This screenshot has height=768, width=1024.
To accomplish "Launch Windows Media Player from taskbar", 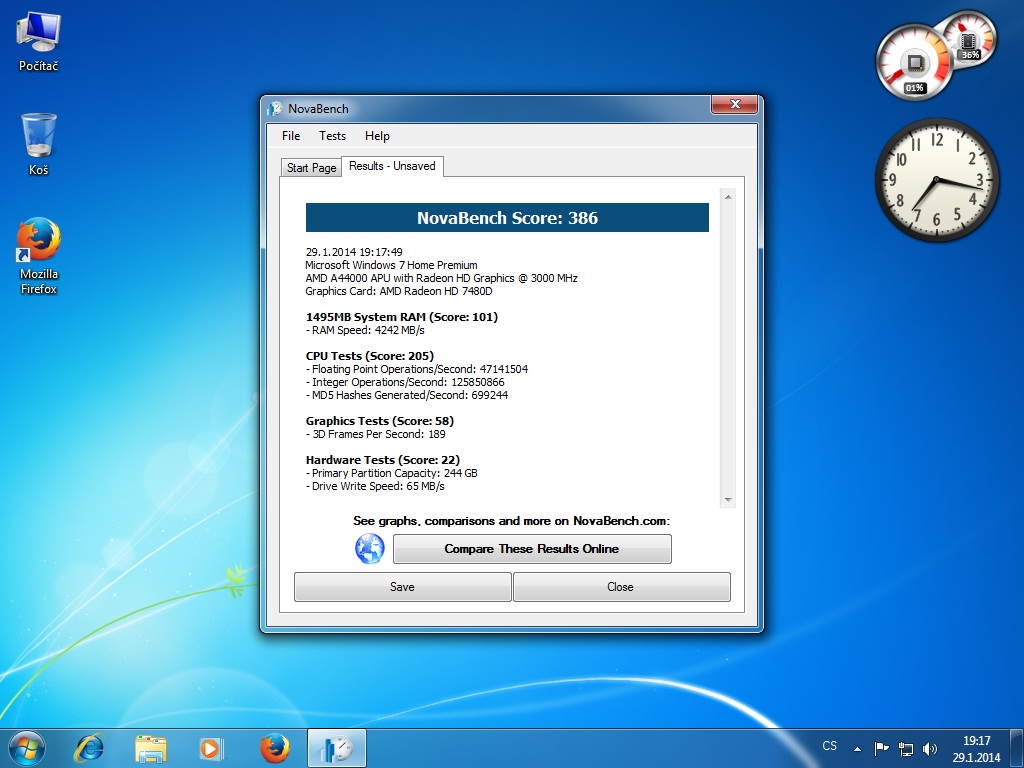I will point(211,748).
